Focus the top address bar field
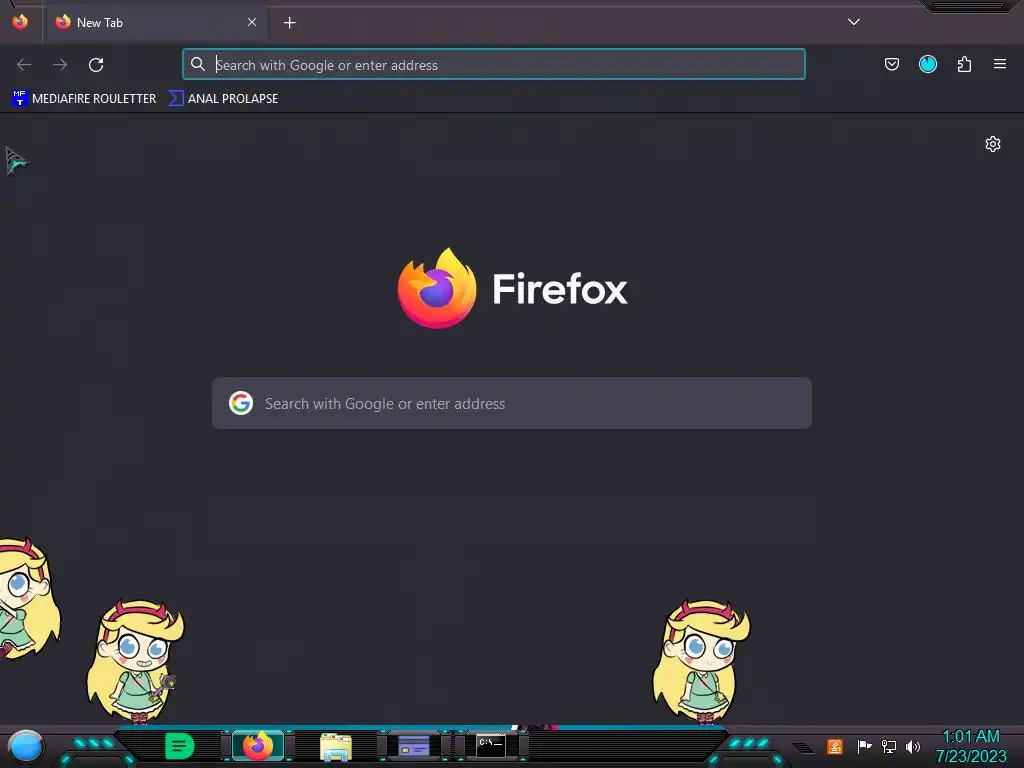Viewport: 1024px width, 768px height. (x=494, y=64)
